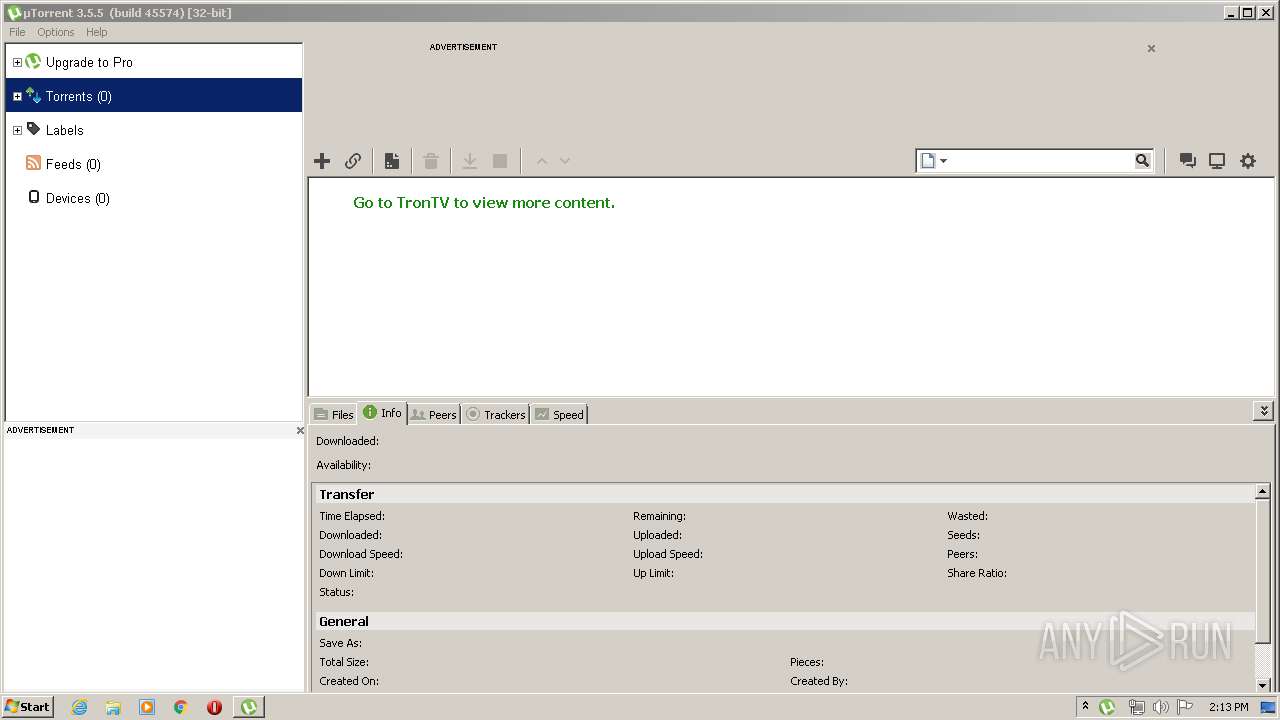Switch to the Info tab
Image resolution: width=1280 pixels, height=720 pixels.
tap(383, 413)
